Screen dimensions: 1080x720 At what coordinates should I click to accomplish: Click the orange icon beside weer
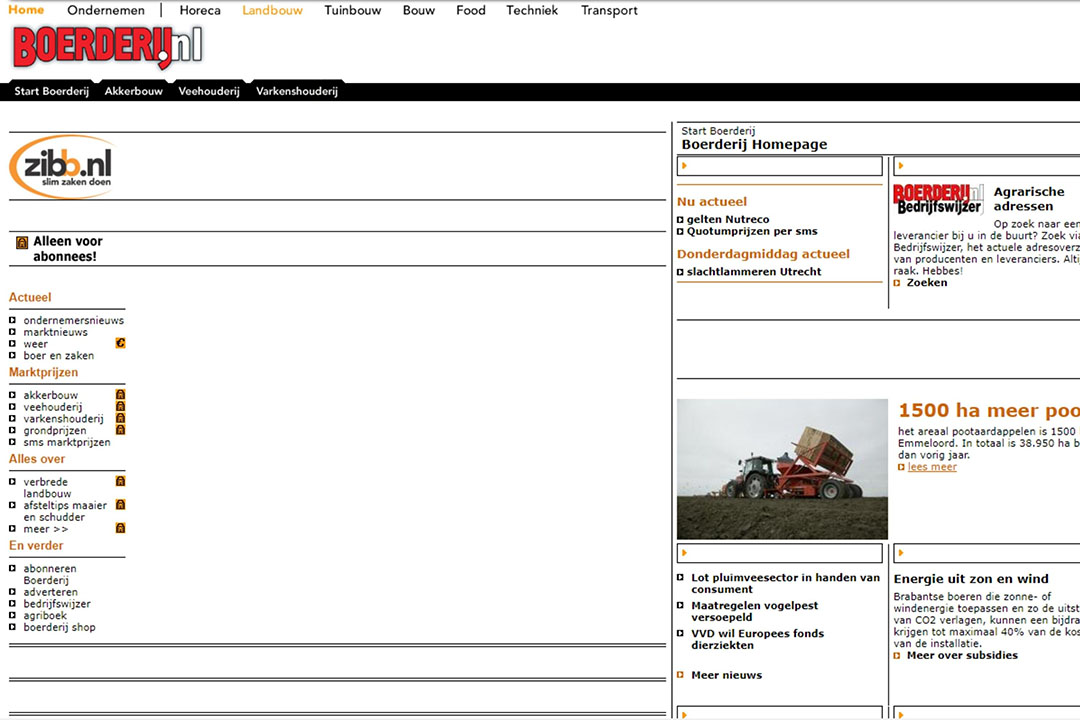point(121,343)
